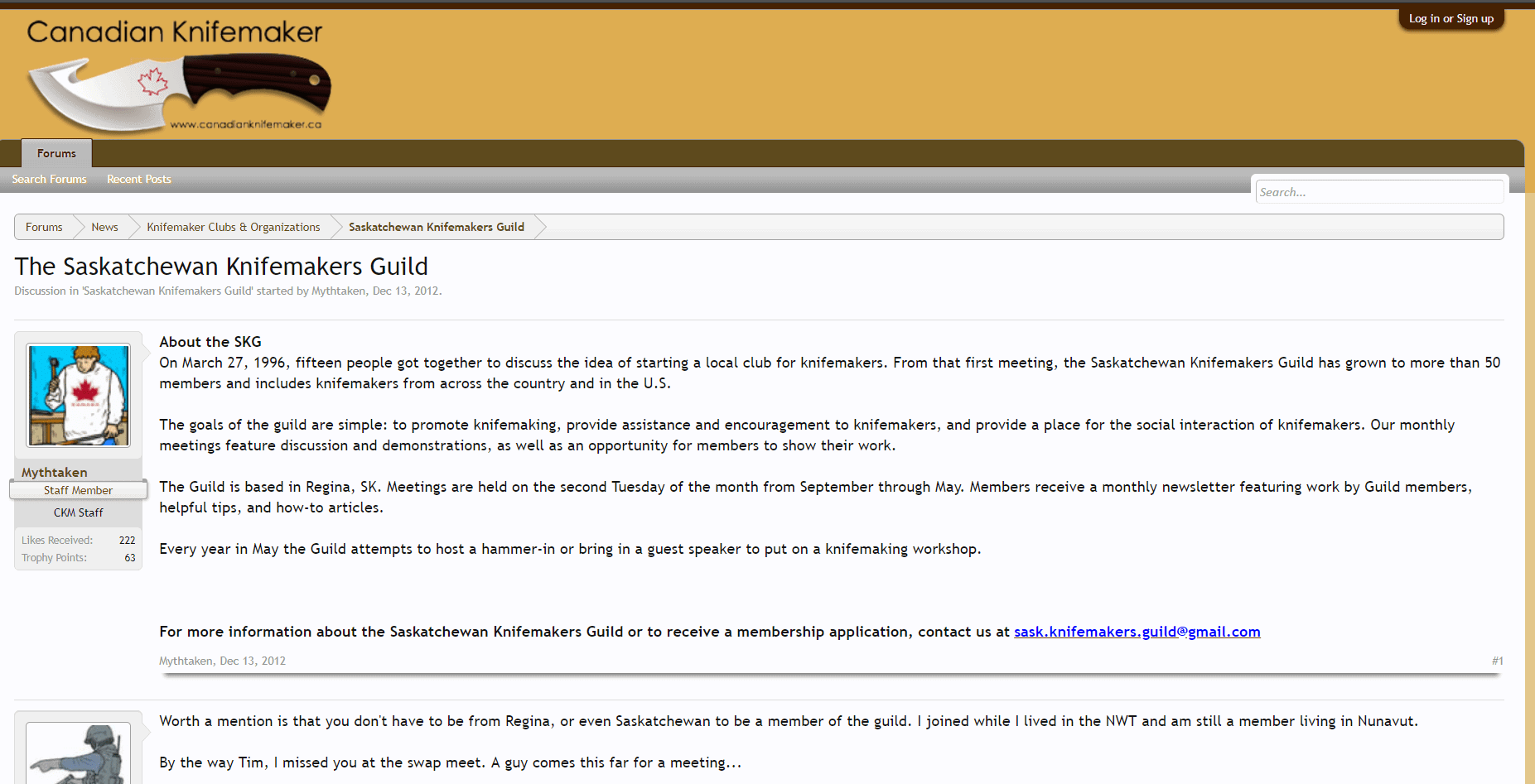Open Saskatchewan Knifemakers Guild breadcrumb

(437, 227)
